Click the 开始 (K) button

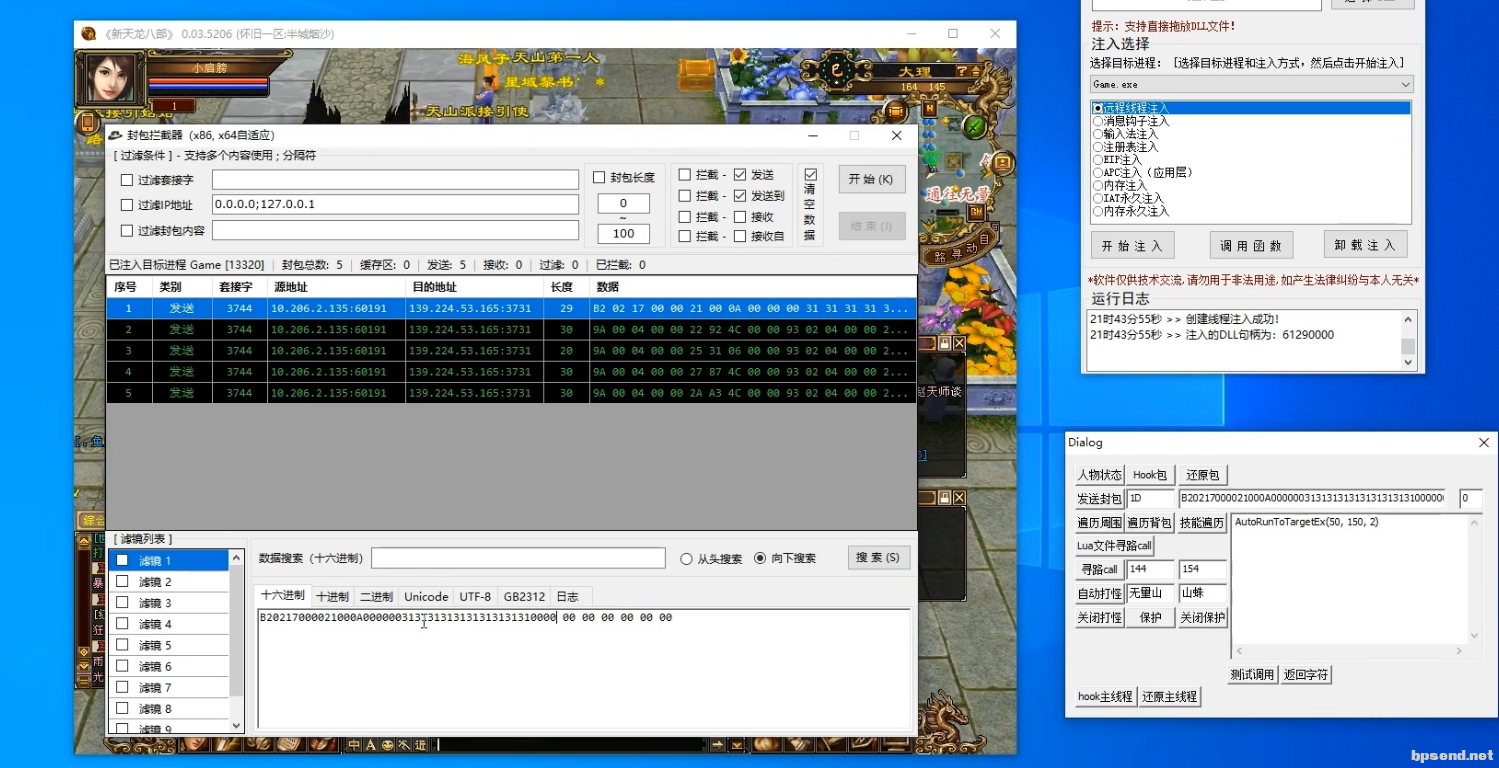tap(872, 179)
